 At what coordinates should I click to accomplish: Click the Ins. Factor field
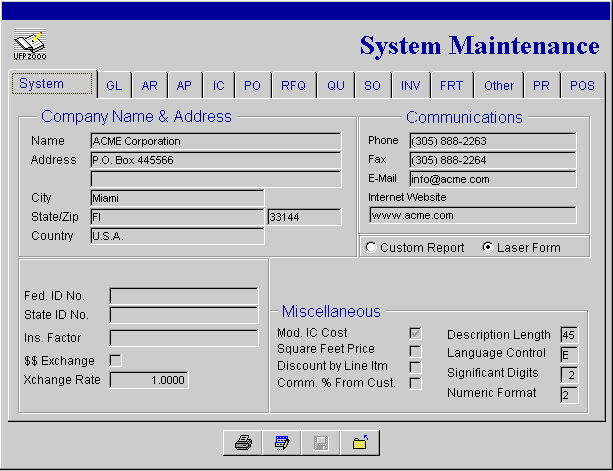[184, 338]
